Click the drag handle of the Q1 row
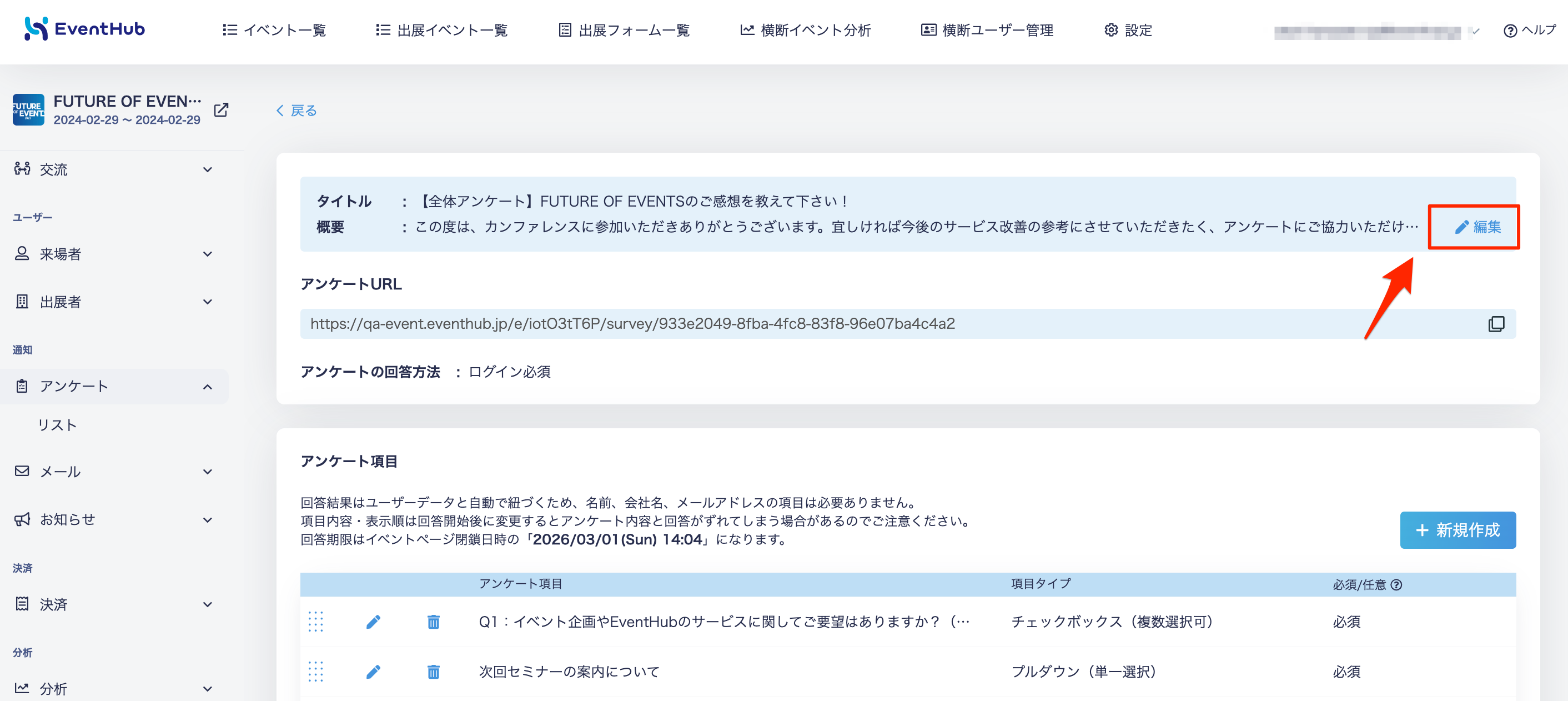 (x=315, y=621)
